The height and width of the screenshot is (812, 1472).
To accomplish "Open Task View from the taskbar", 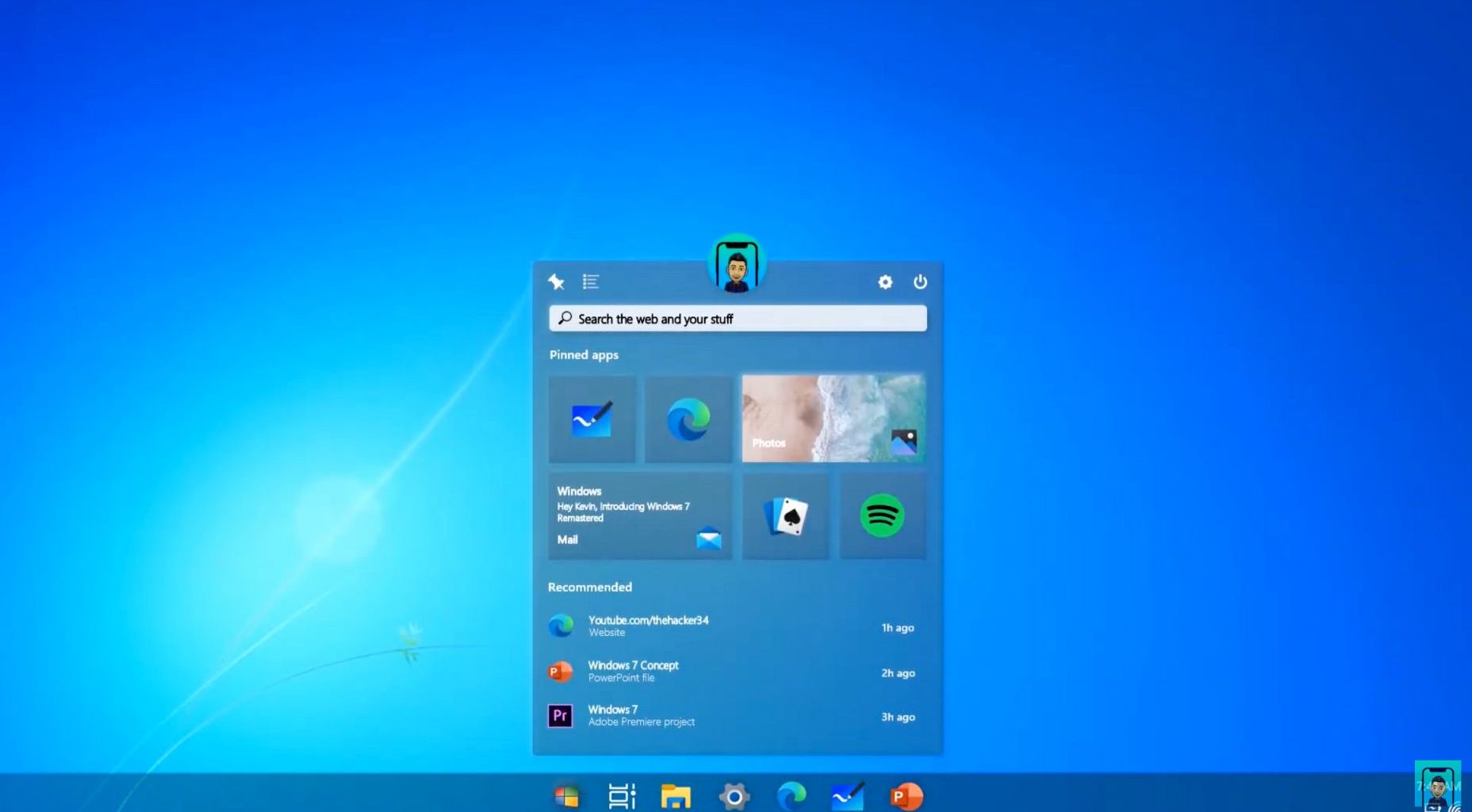I will pos(623,795).
